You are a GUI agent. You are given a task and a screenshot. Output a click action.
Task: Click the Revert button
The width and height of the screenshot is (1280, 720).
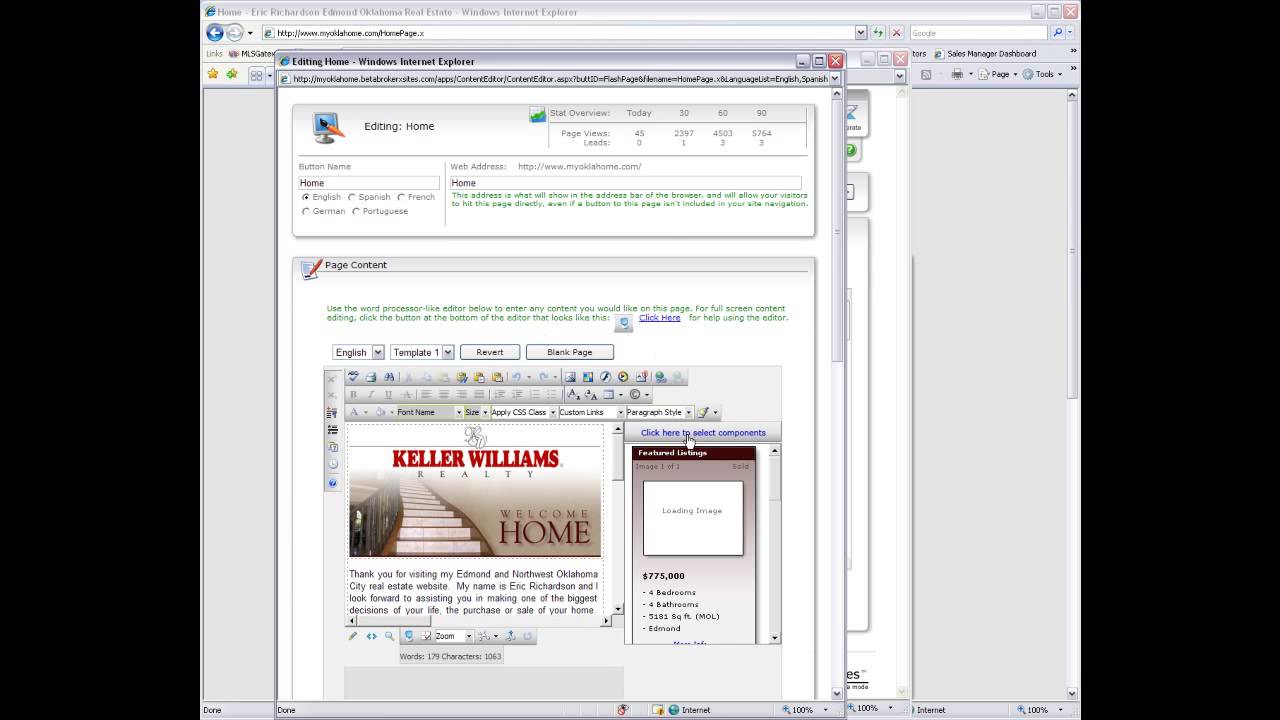[x=490, y=352]
